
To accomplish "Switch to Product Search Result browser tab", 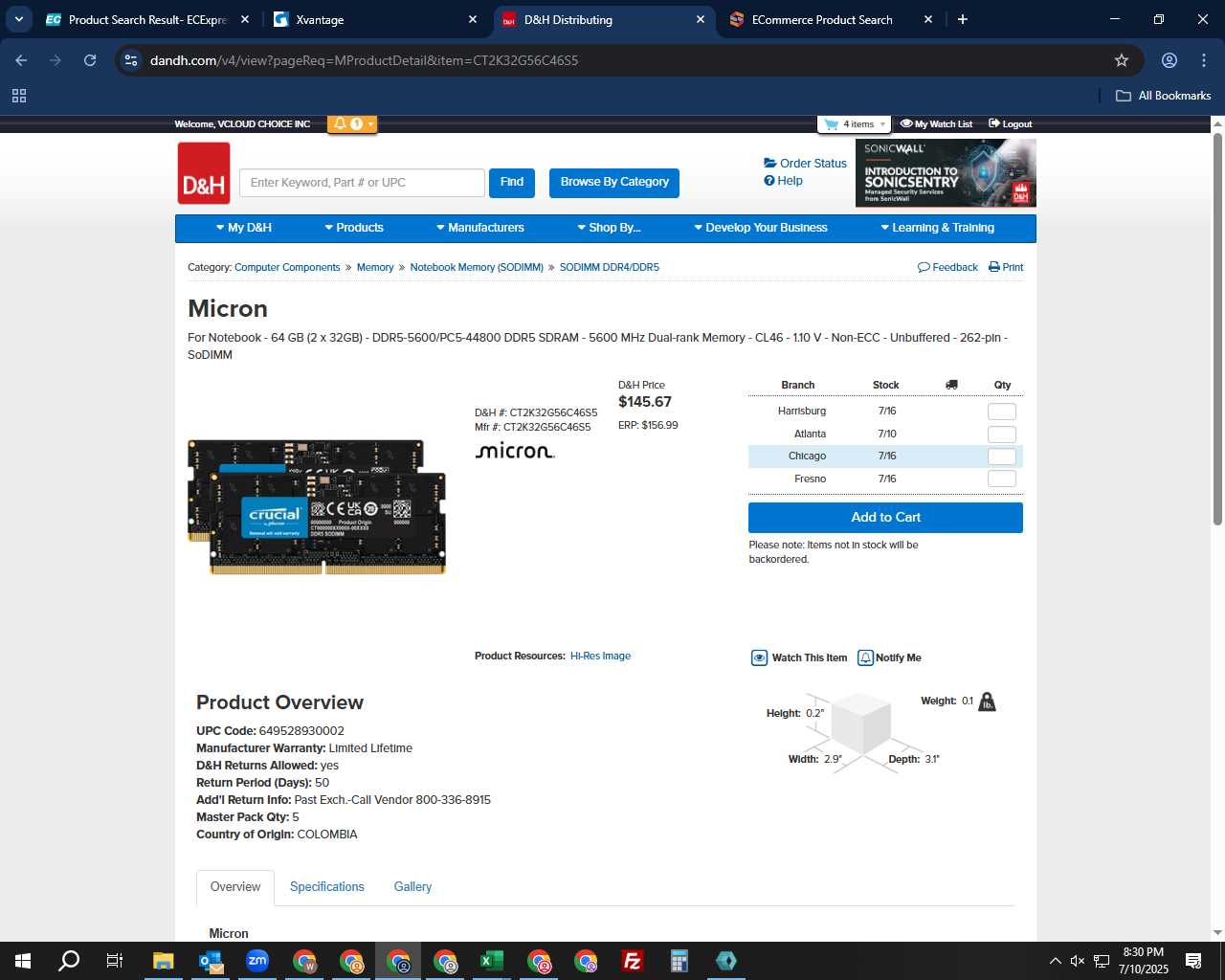I will click(147, 19).
